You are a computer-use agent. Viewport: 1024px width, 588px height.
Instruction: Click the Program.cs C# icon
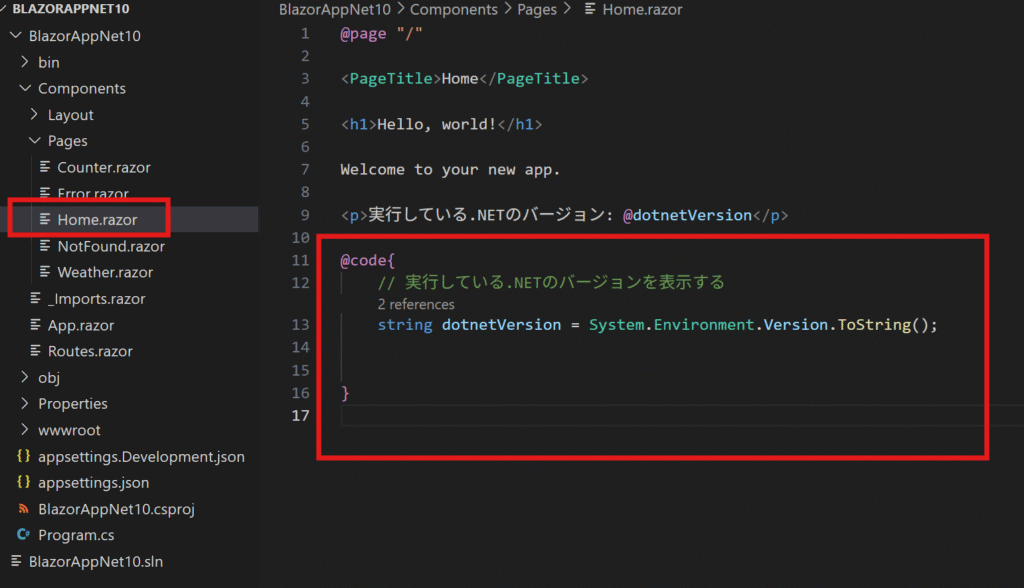pyautogui.click(x=24, y=534)
